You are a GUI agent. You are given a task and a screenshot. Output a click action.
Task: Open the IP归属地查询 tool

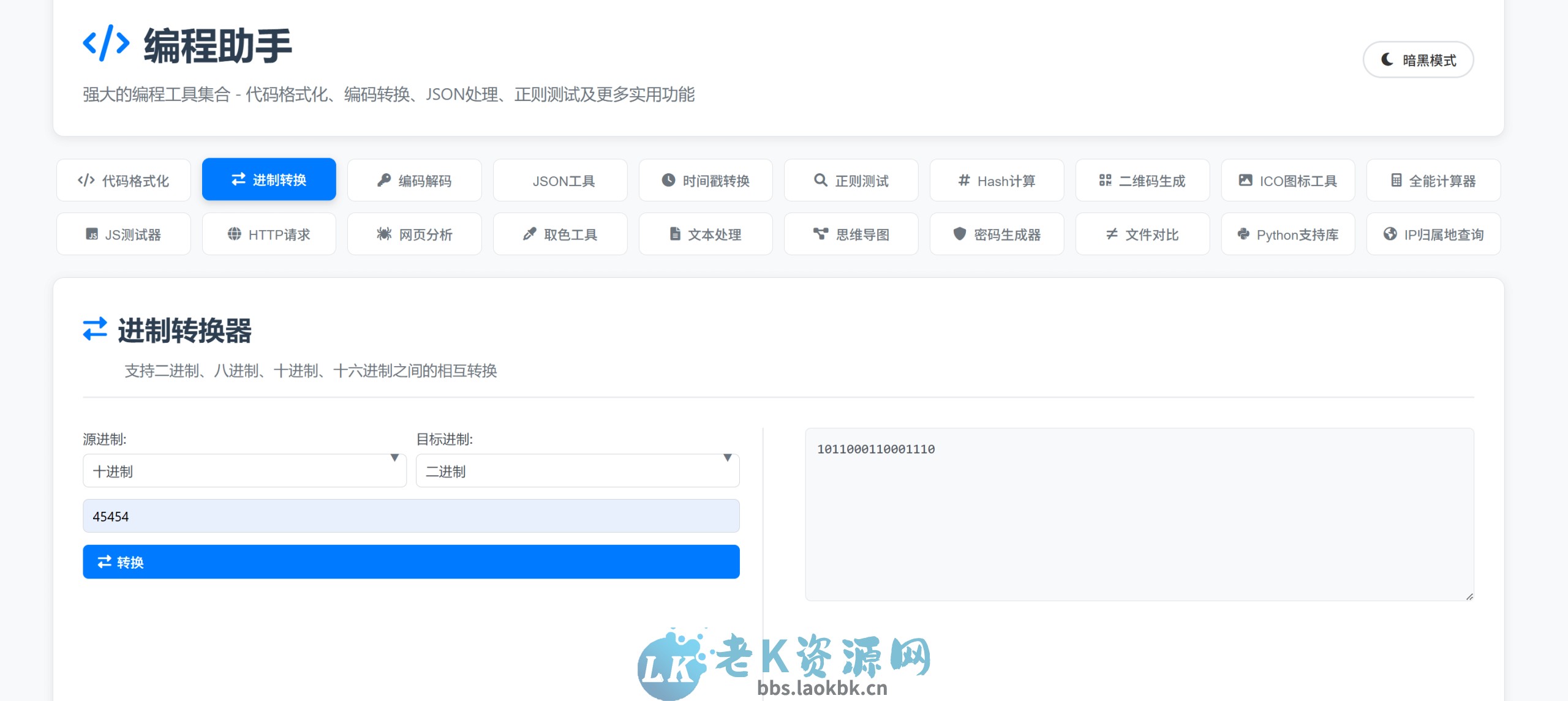[x=1433, y=233]
